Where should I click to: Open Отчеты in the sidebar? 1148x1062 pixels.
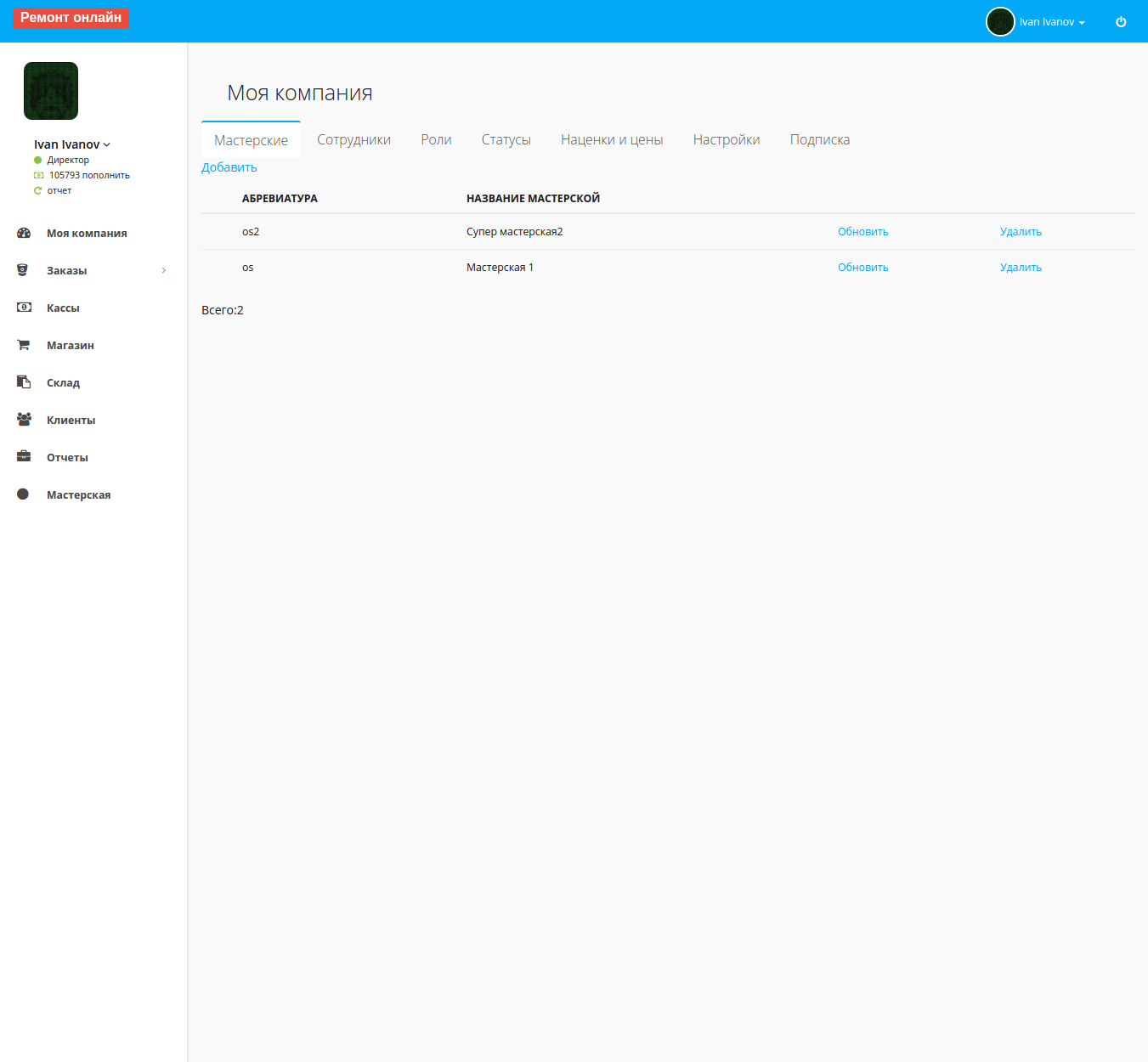click(67, 457)
